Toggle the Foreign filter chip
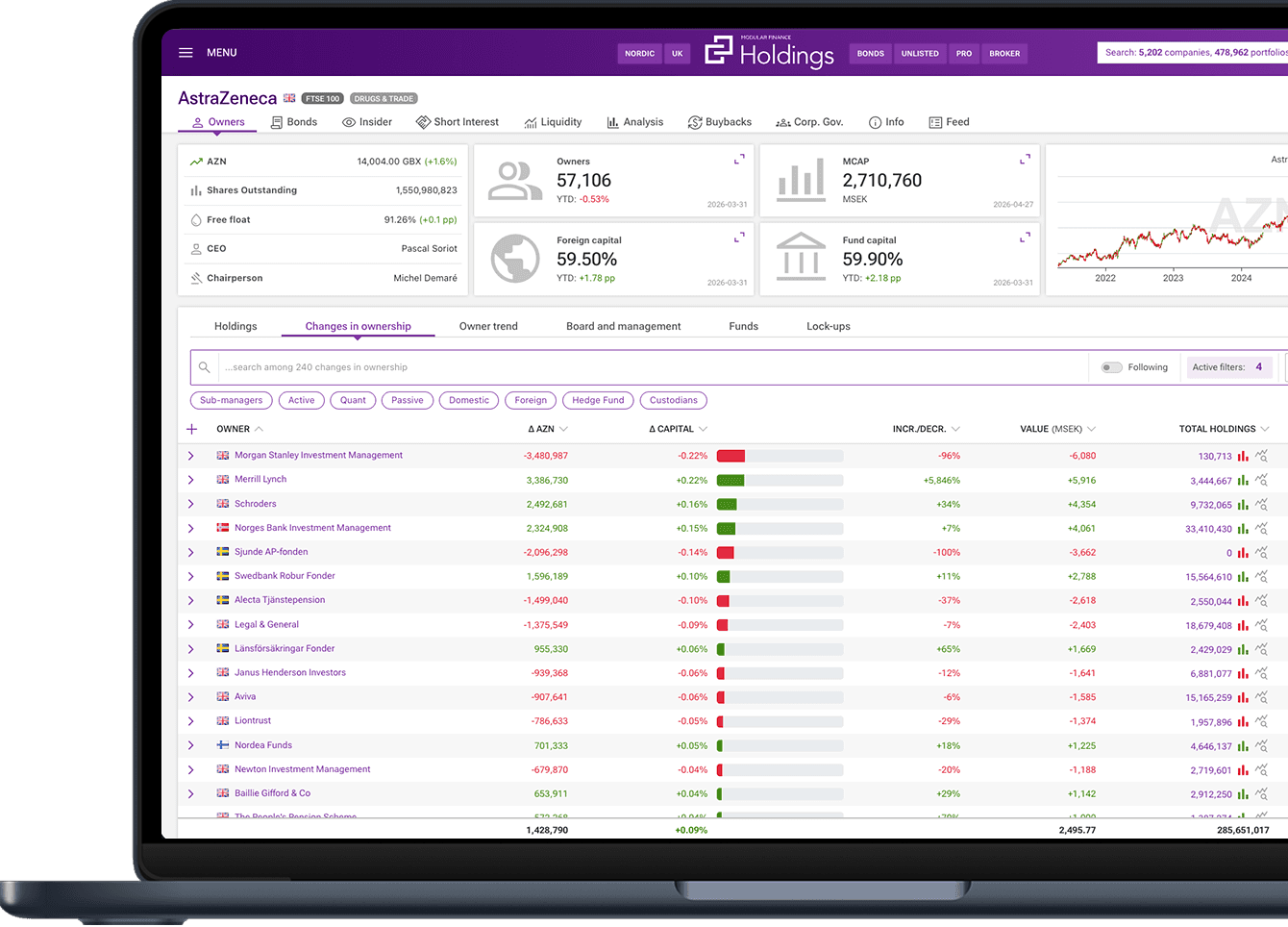Image resolution: width=1288 pixels, height=927 pixels. [531, 400]
